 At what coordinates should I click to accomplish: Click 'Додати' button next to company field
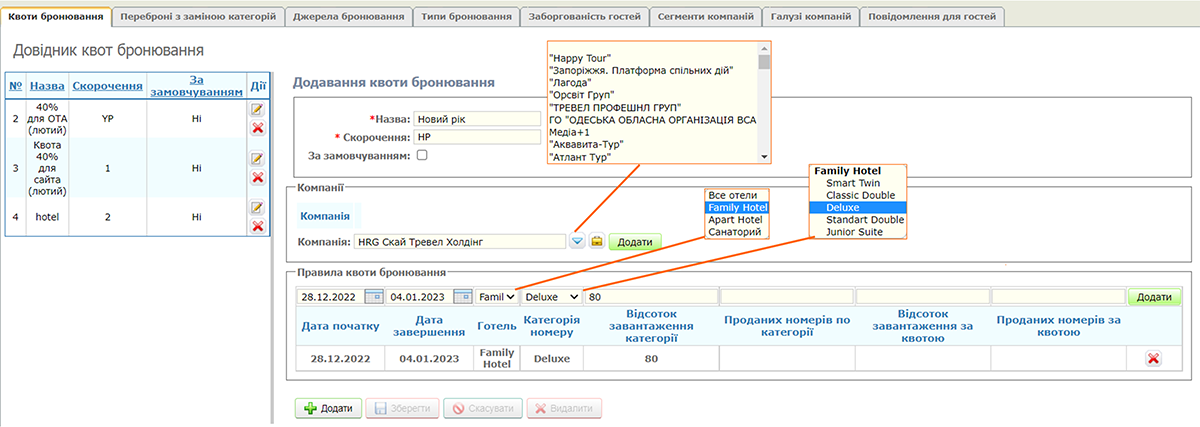pyautogui.click(x=635, y=241)
